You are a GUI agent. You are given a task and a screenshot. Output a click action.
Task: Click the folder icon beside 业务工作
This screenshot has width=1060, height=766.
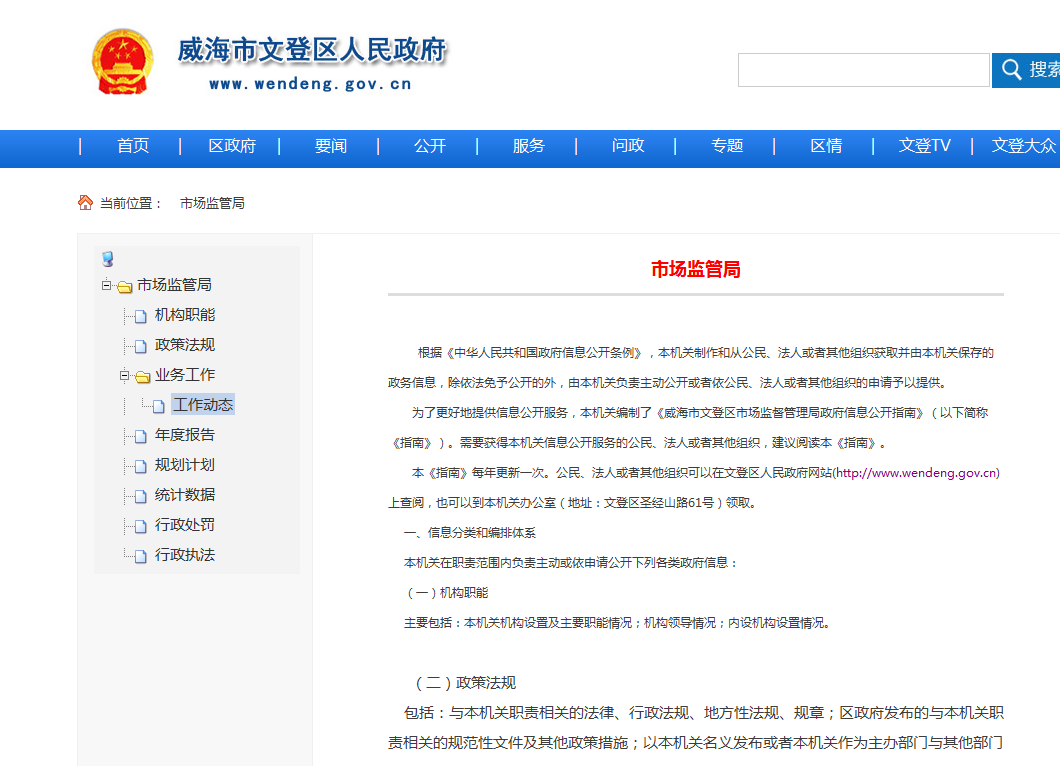[x=142, y=377]
